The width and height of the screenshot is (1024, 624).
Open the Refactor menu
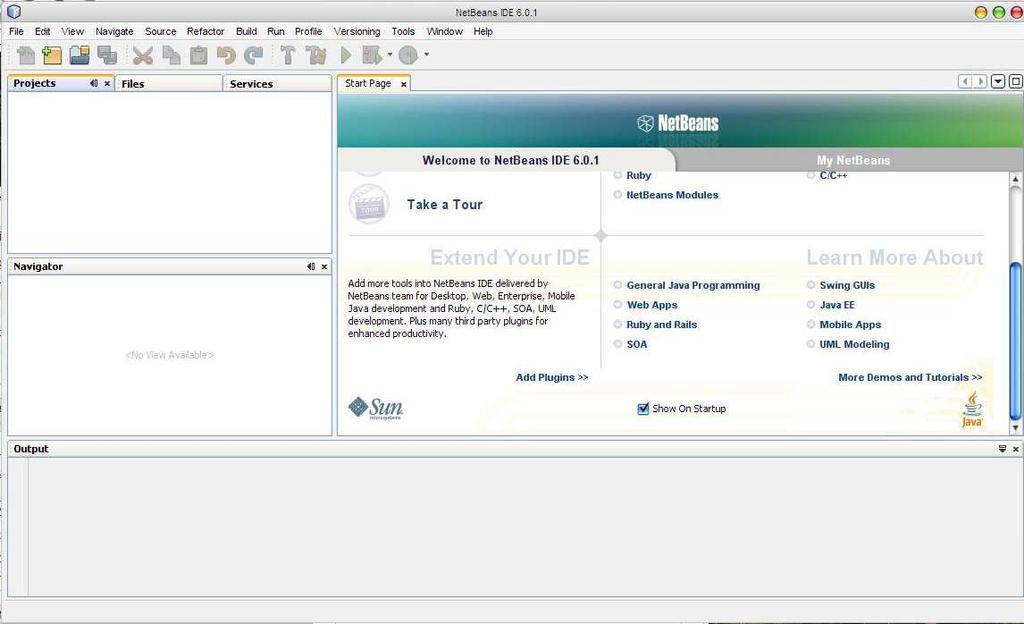pos(205,31)
